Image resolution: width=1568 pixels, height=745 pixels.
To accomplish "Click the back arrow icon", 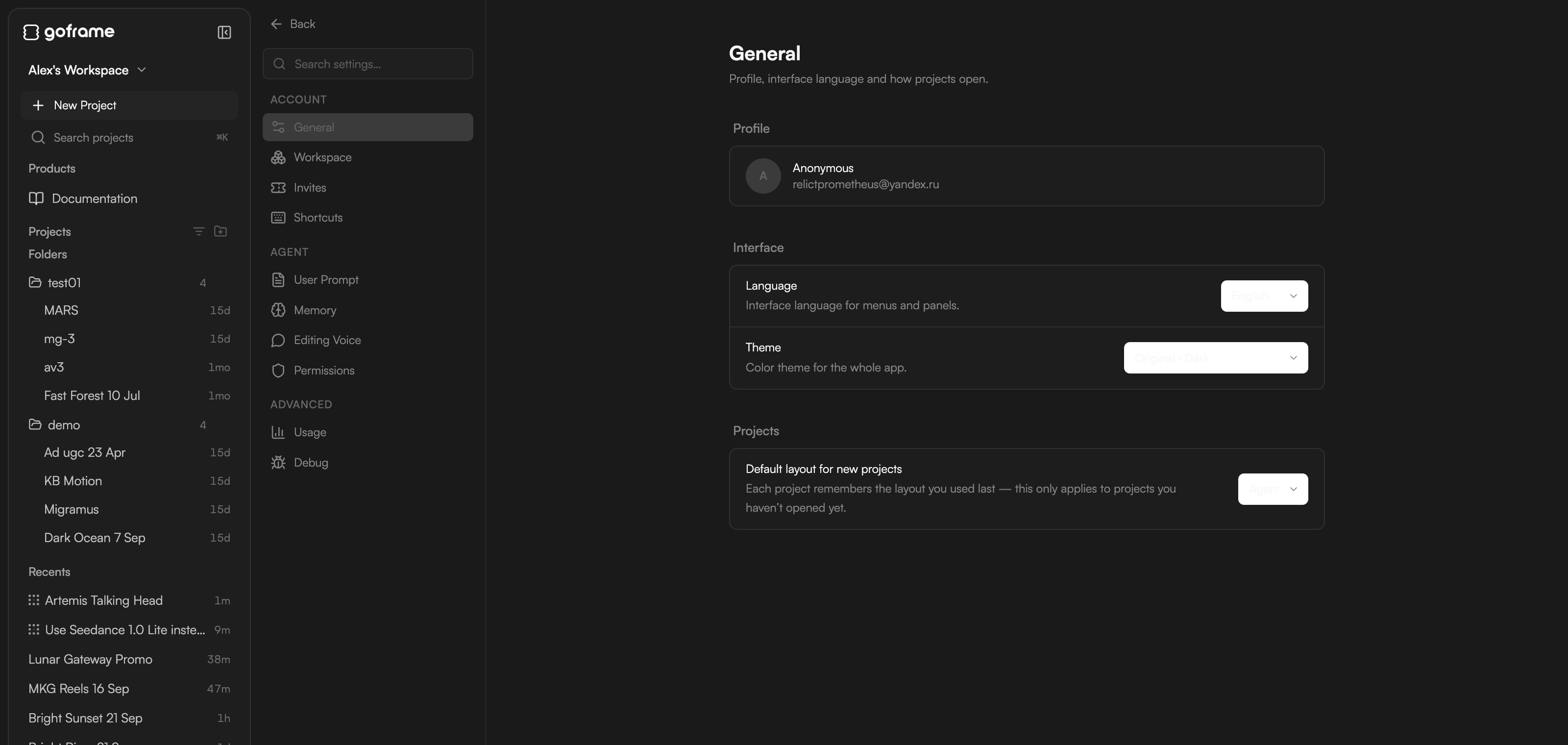I will [x=276, y=24].
